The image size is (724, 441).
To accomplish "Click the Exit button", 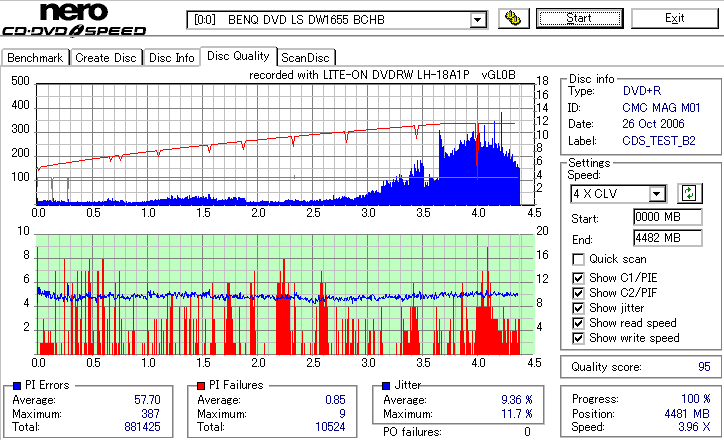I will 675,18.
